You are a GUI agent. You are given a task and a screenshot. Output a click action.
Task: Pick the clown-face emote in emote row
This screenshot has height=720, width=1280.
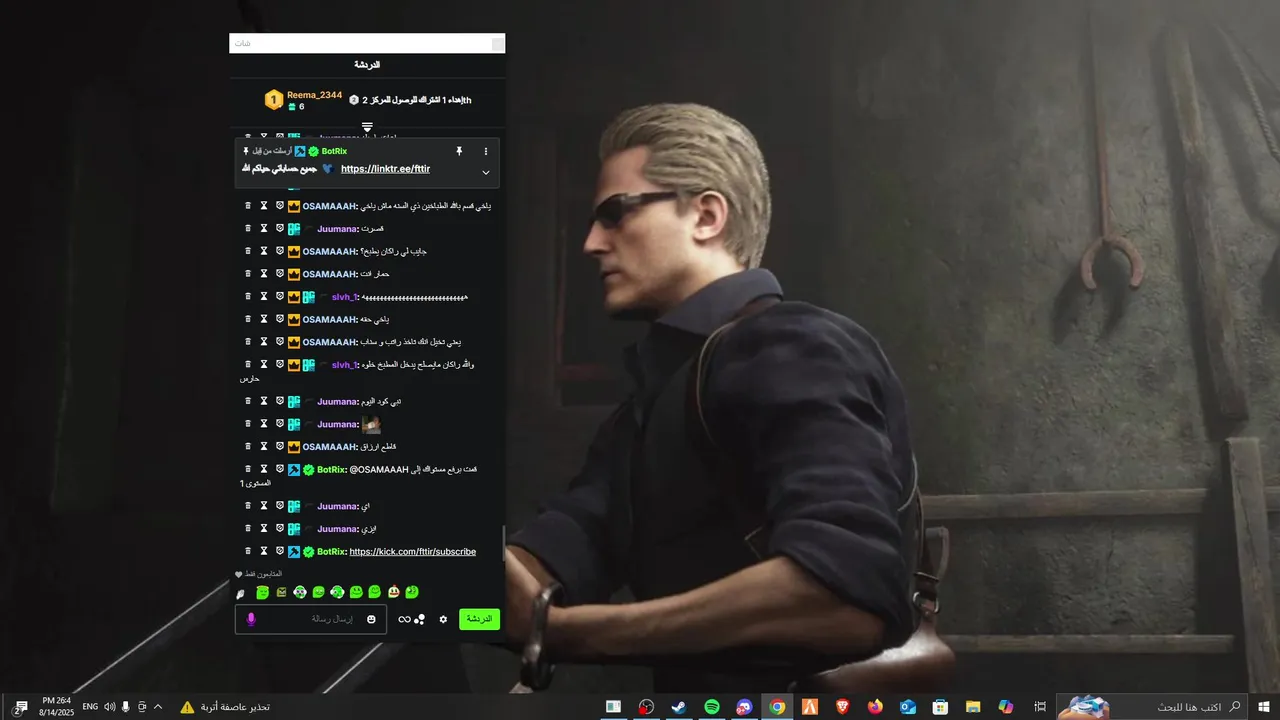[x=393, y=592]
